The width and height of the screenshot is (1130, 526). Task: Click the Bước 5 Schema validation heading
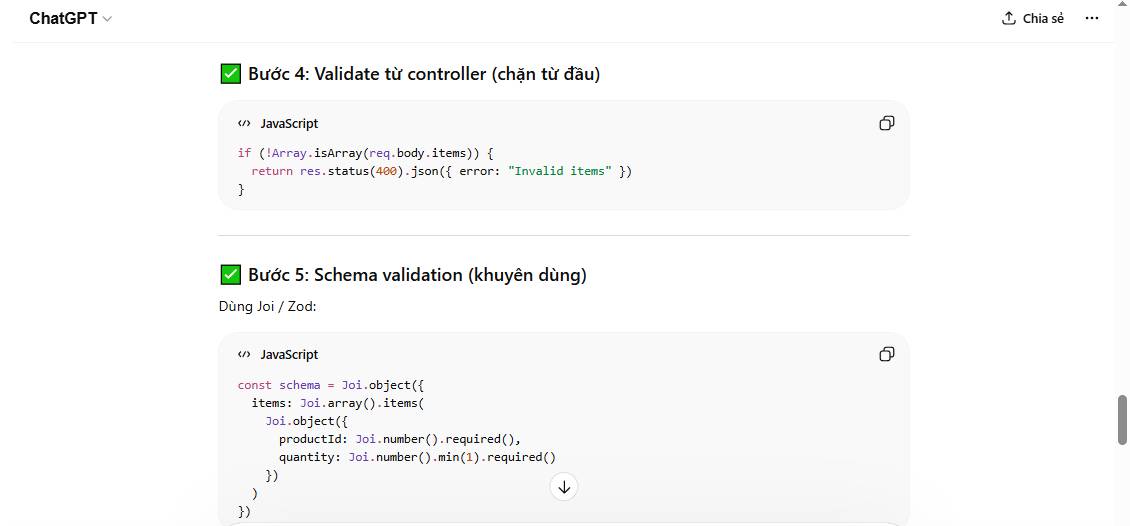click(417, 274)
